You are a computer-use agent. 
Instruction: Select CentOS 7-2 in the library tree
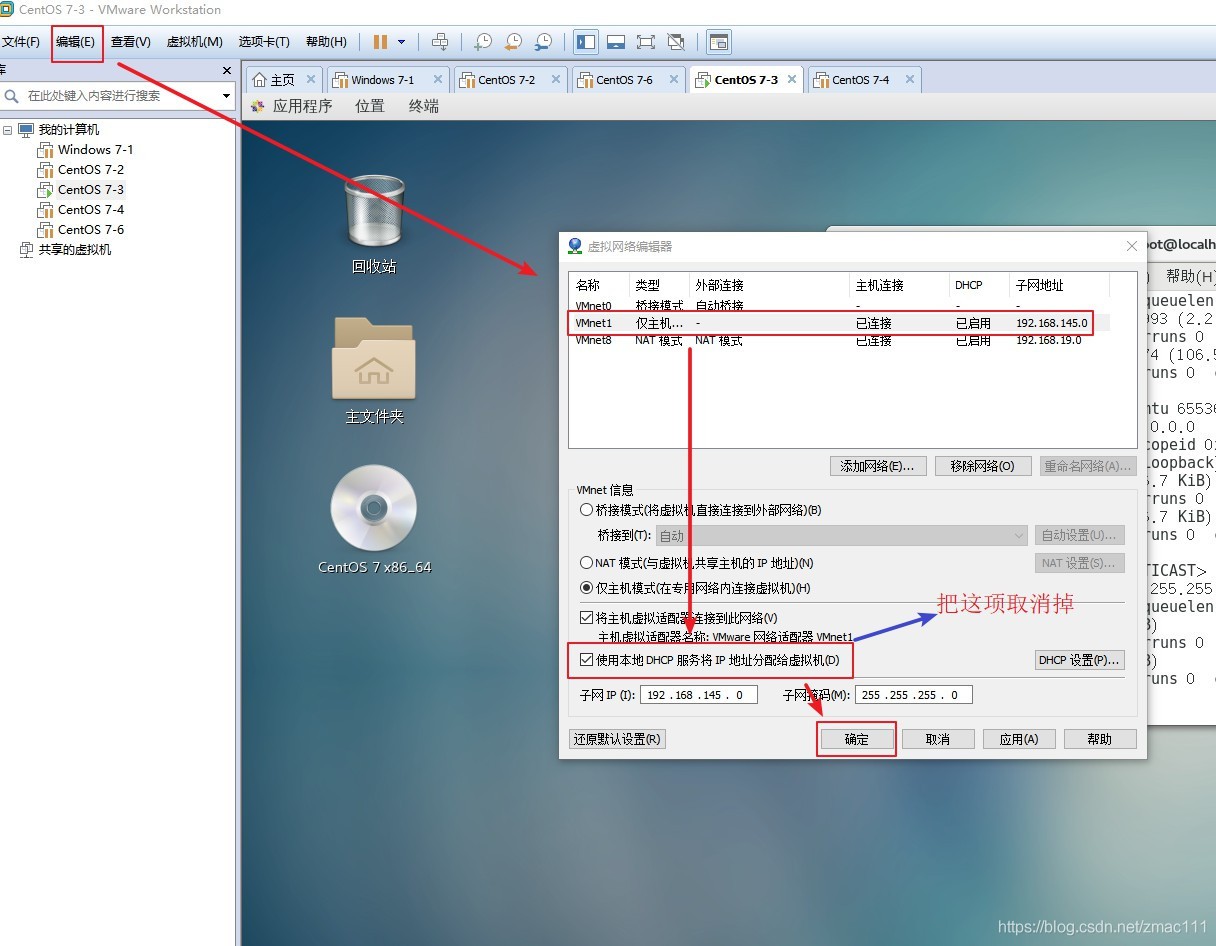[x=90, y=170]
